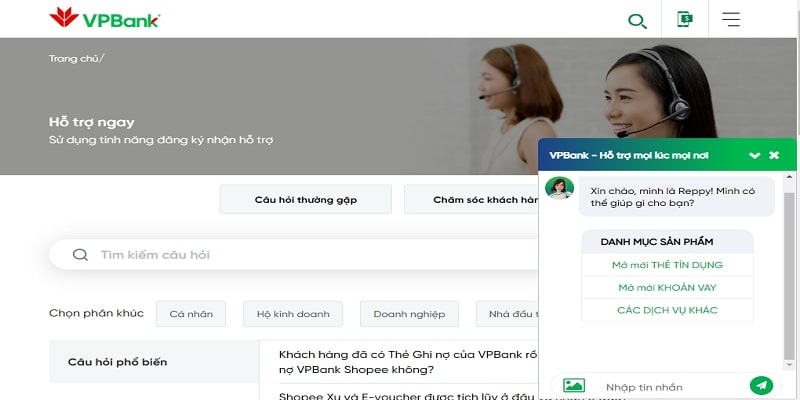
Task: Select the Nhà đầu tư segment
Action: [507, 314]
